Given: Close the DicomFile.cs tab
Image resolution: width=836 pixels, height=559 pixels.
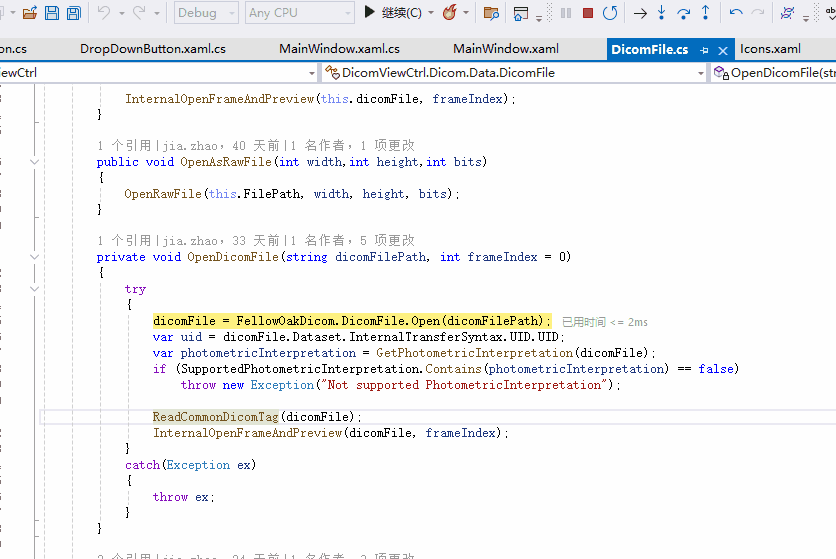Looking at the screenshot, I should pyautogui.click(x=723, y=51).
